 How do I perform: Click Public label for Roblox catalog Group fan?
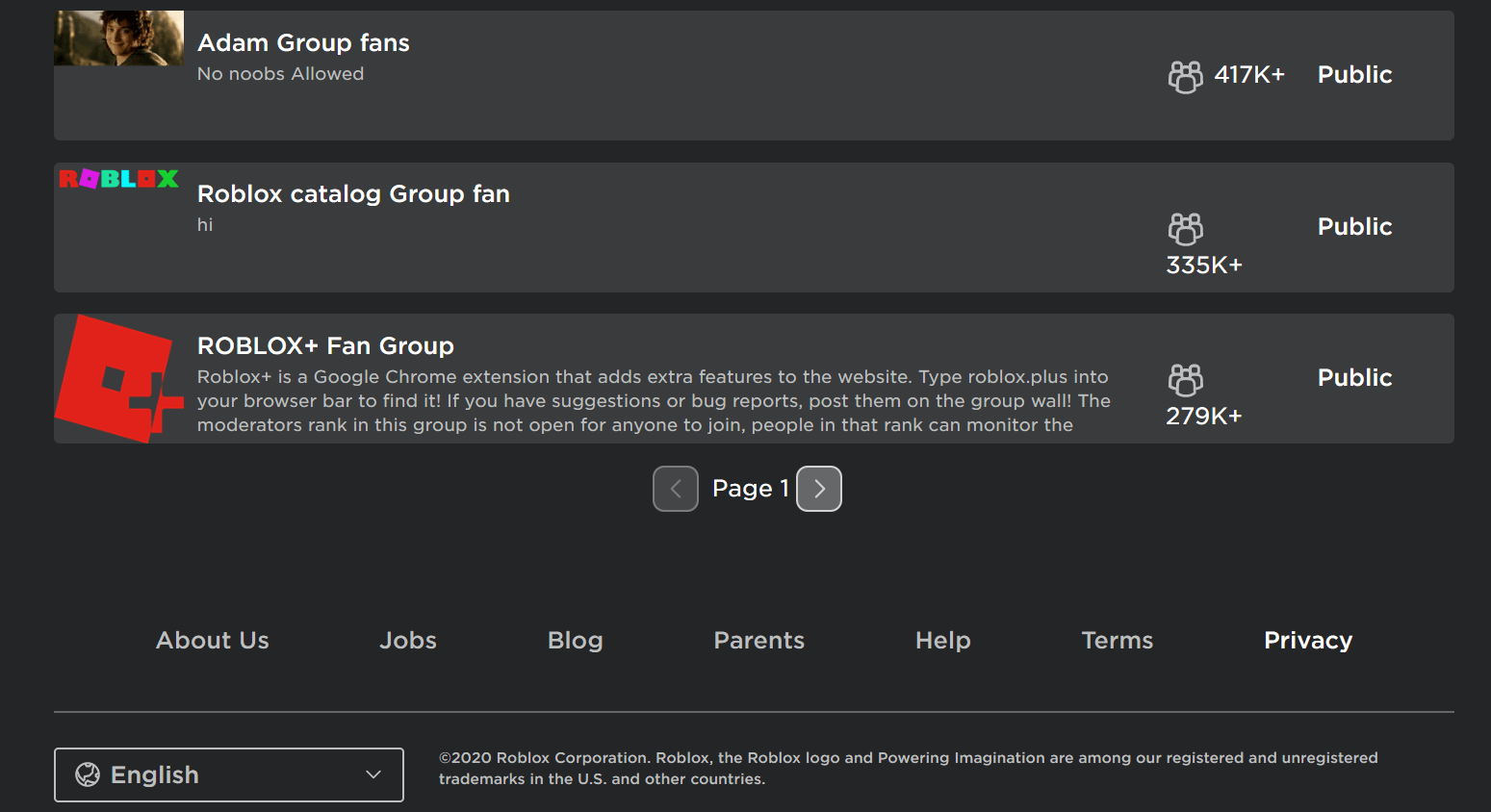pyautogui.click(x=1354, y=227)
